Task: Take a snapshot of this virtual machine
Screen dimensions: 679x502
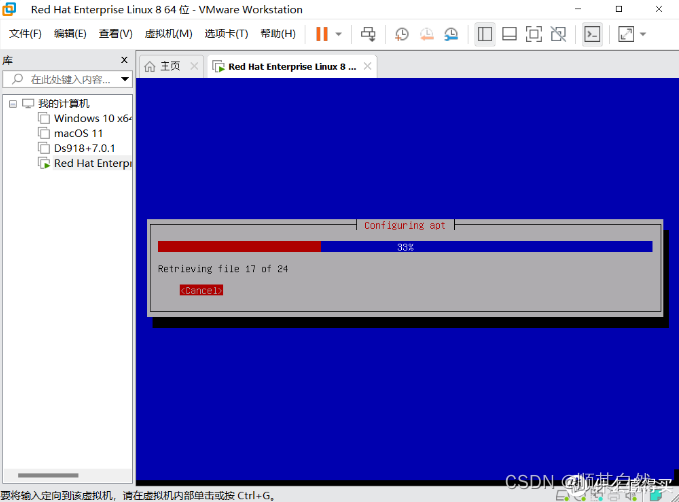Action: (402, 34)
